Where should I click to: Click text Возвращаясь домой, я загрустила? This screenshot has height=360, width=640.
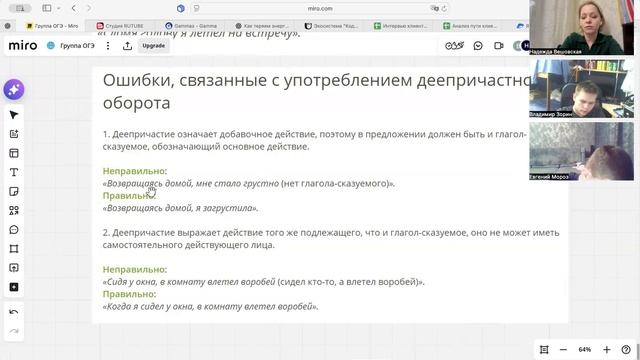(180, 208)
